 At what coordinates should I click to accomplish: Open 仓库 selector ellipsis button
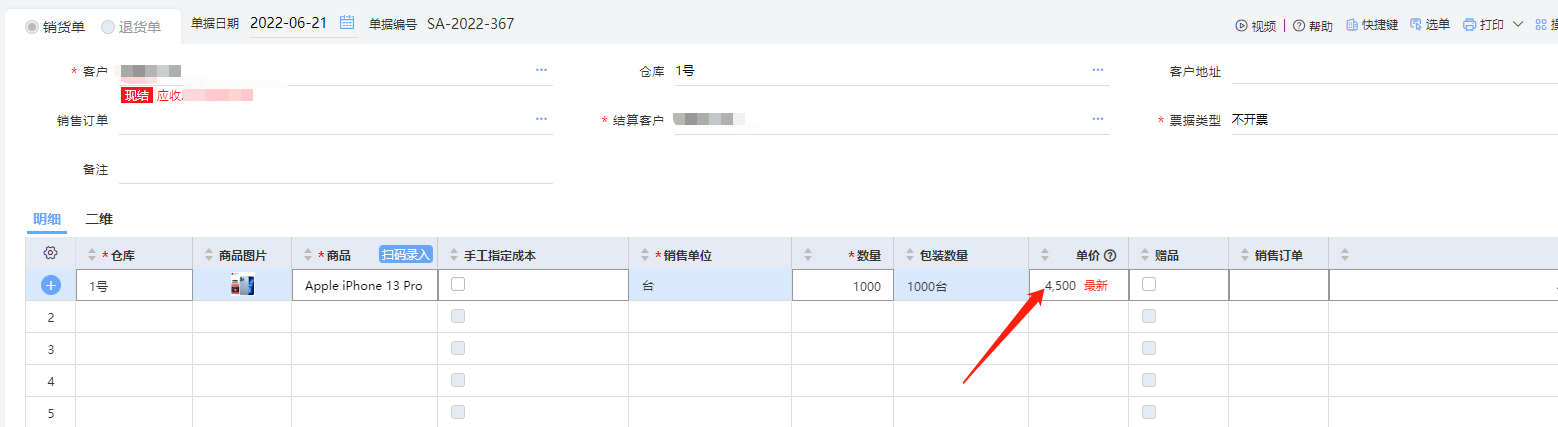click(1097, 70)
